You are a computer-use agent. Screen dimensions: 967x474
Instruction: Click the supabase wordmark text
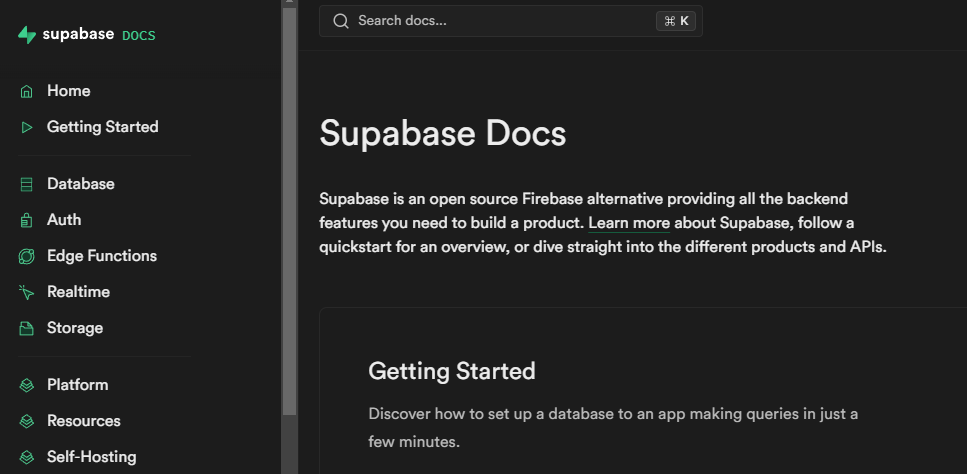point(78,34)
